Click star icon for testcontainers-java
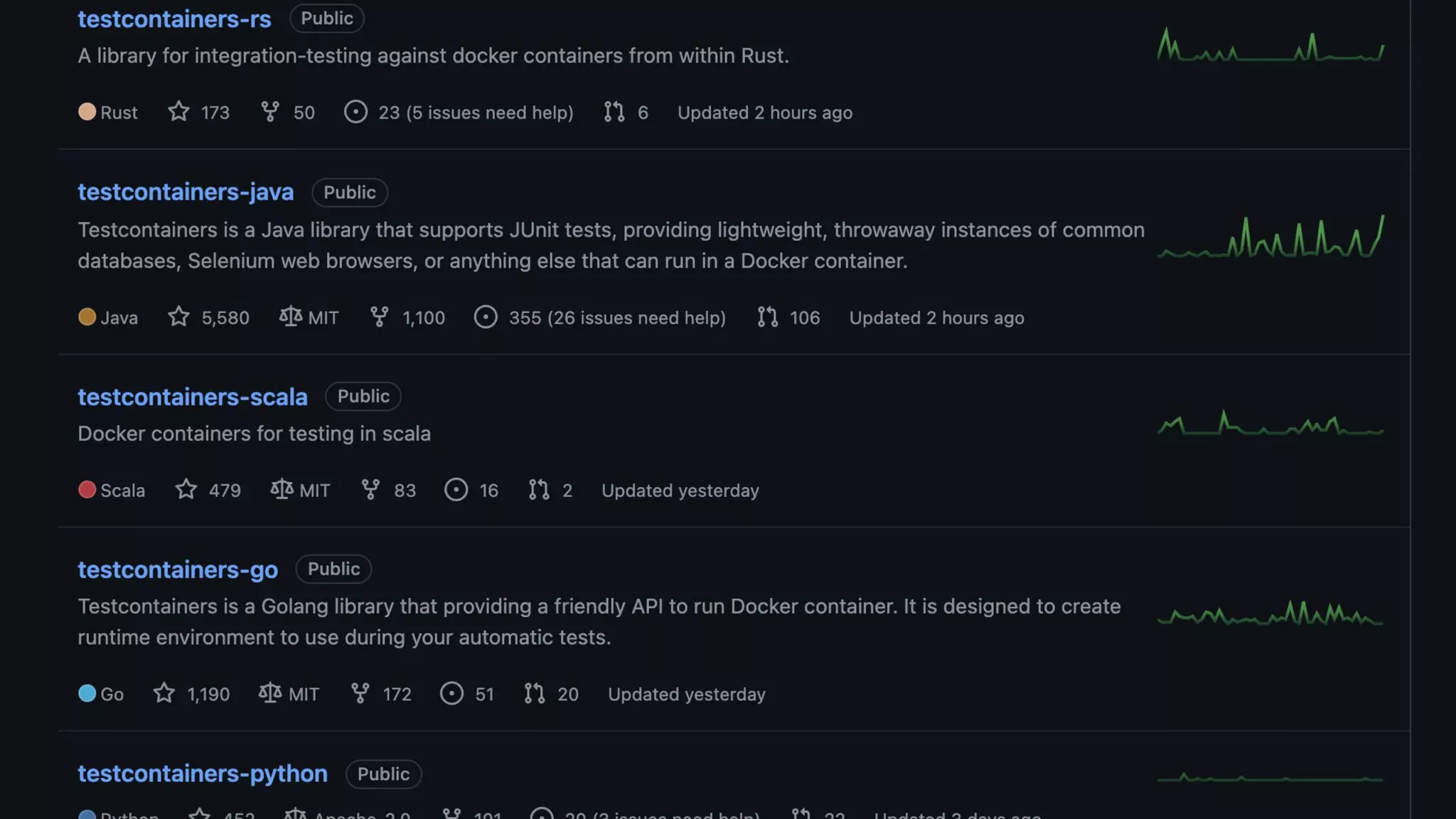 (x=179, y=316)
